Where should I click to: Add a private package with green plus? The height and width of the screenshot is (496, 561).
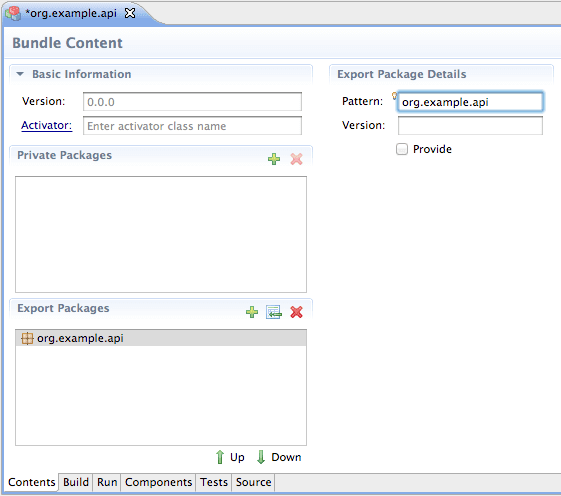point(274,159)
